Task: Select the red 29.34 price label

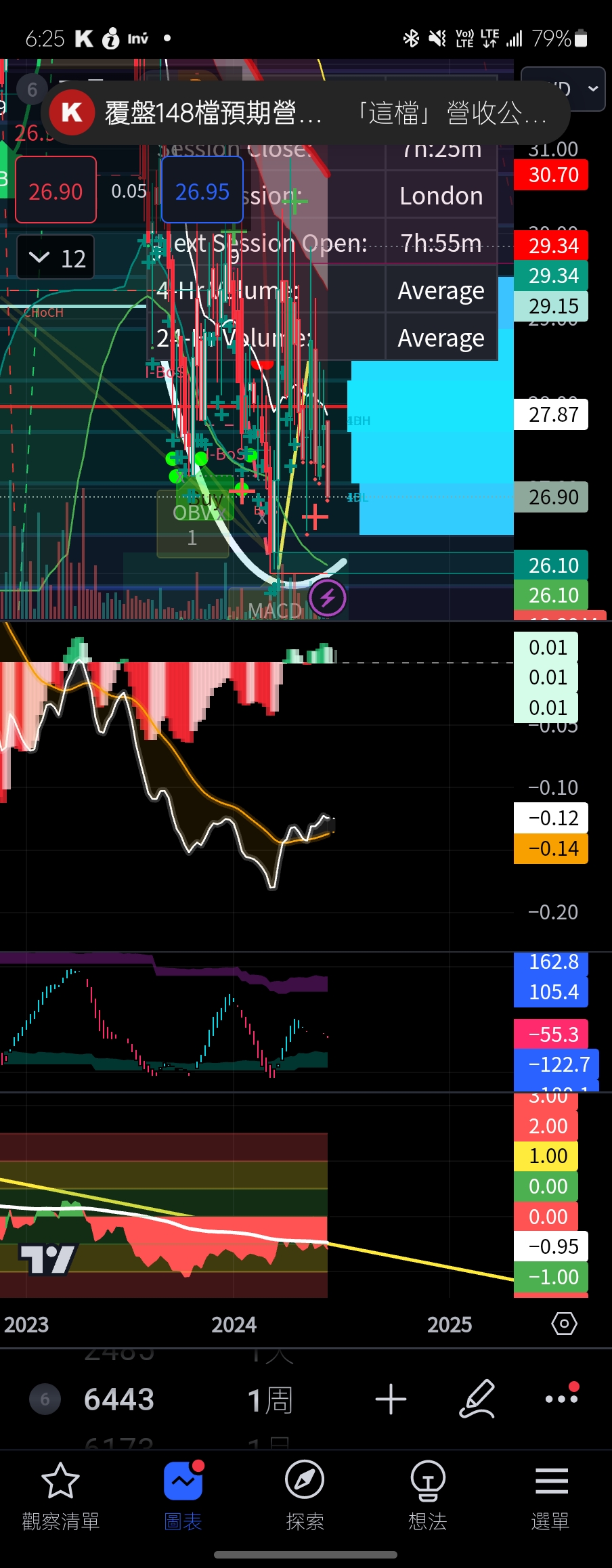Action: point(551,246)
